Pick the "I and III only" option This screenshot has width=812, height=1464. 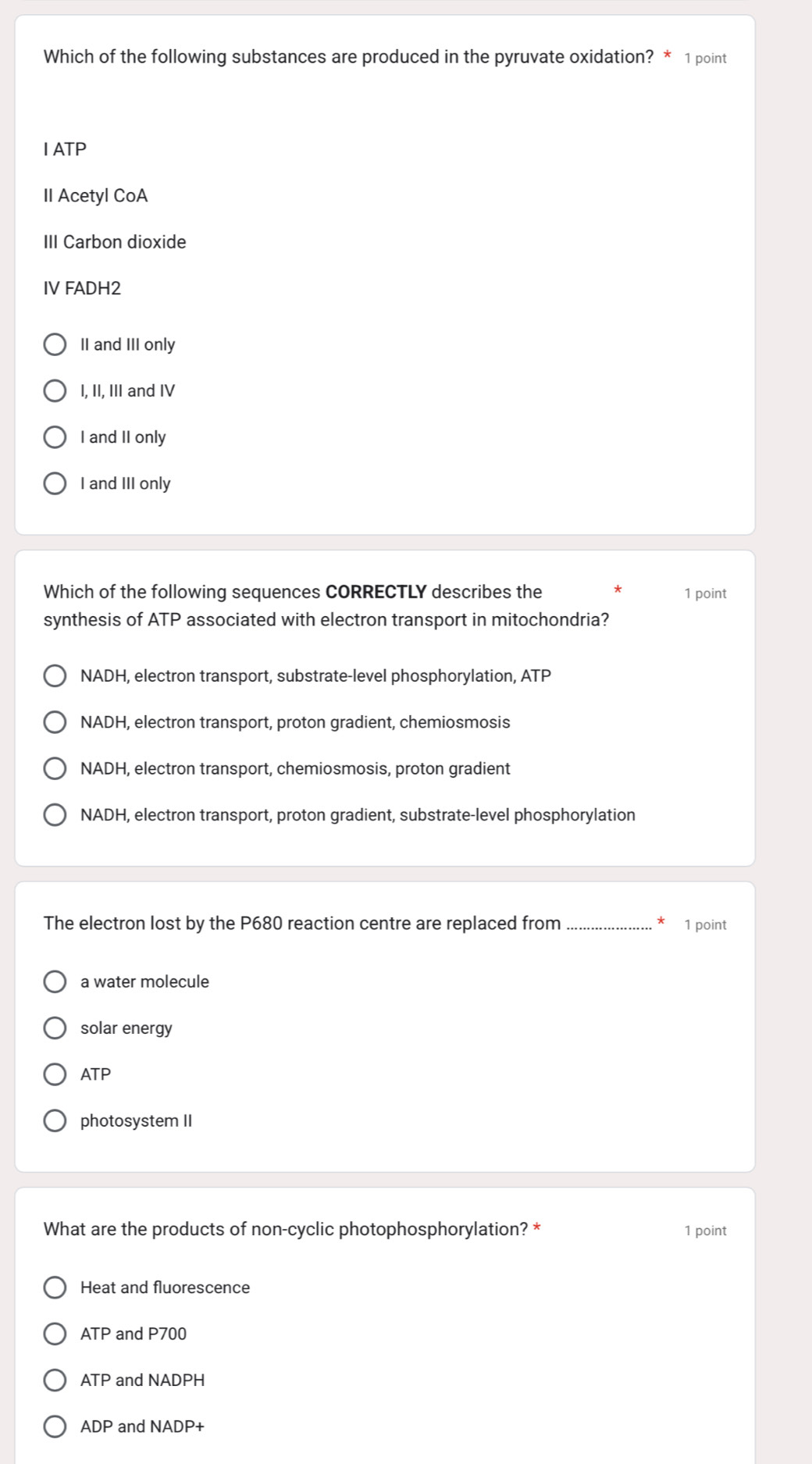55,484
